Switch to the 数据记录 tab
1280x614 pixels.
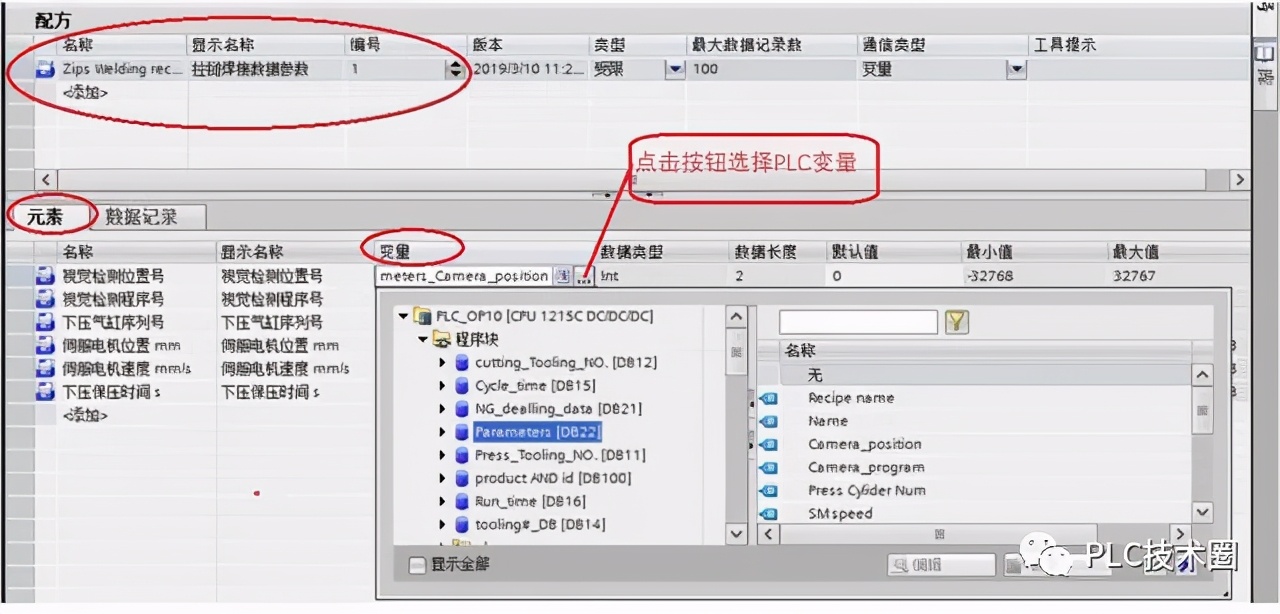point(141,217)
